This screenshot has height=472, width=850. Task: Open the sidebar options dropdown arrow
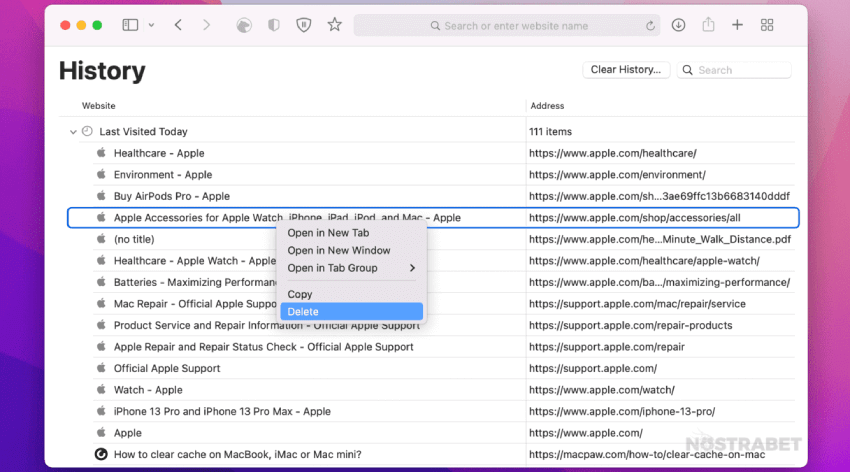coord(151,25)
